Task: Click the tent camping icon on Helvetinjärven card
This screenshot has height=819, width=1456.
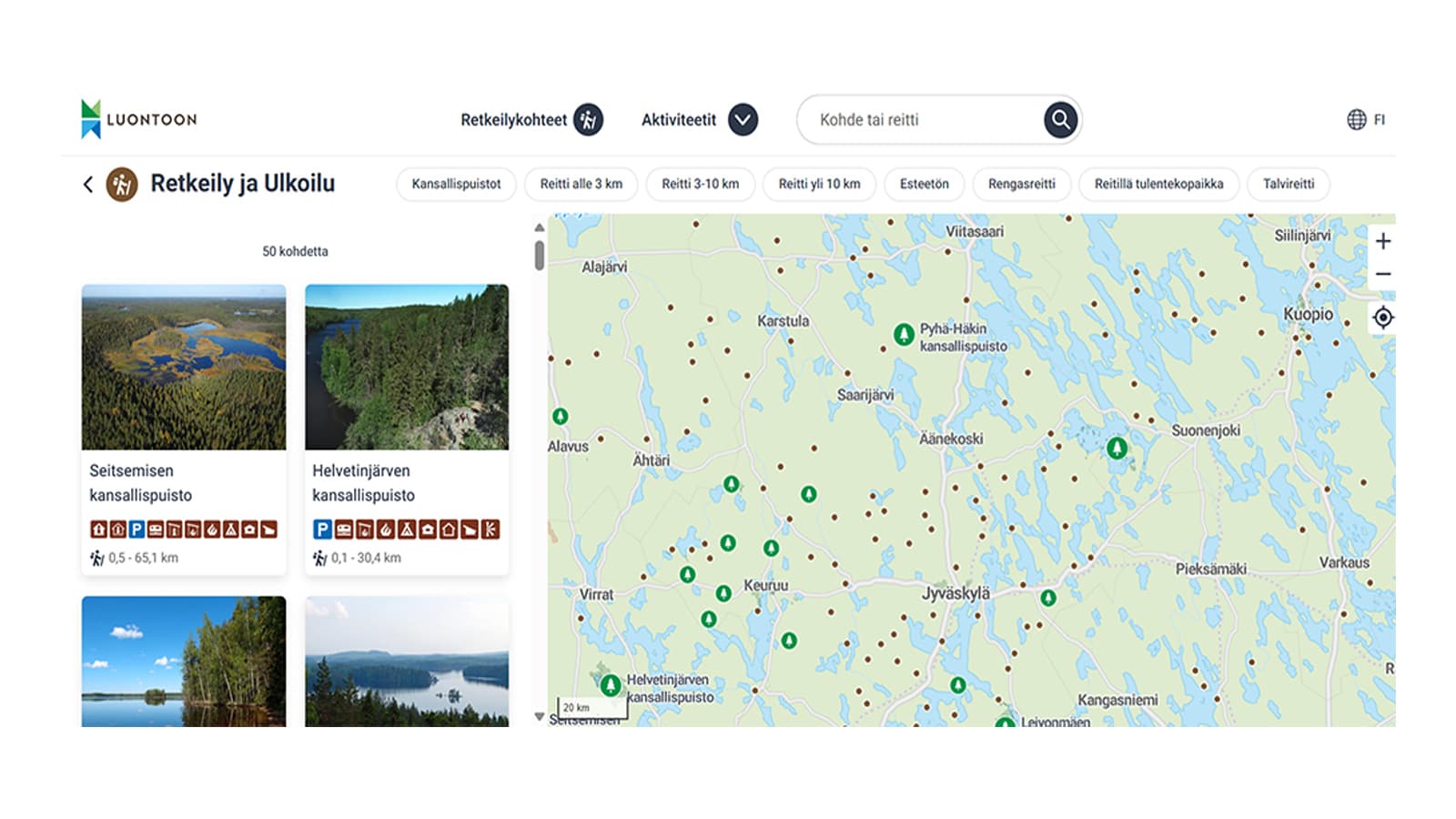Action: pos(407,529)
